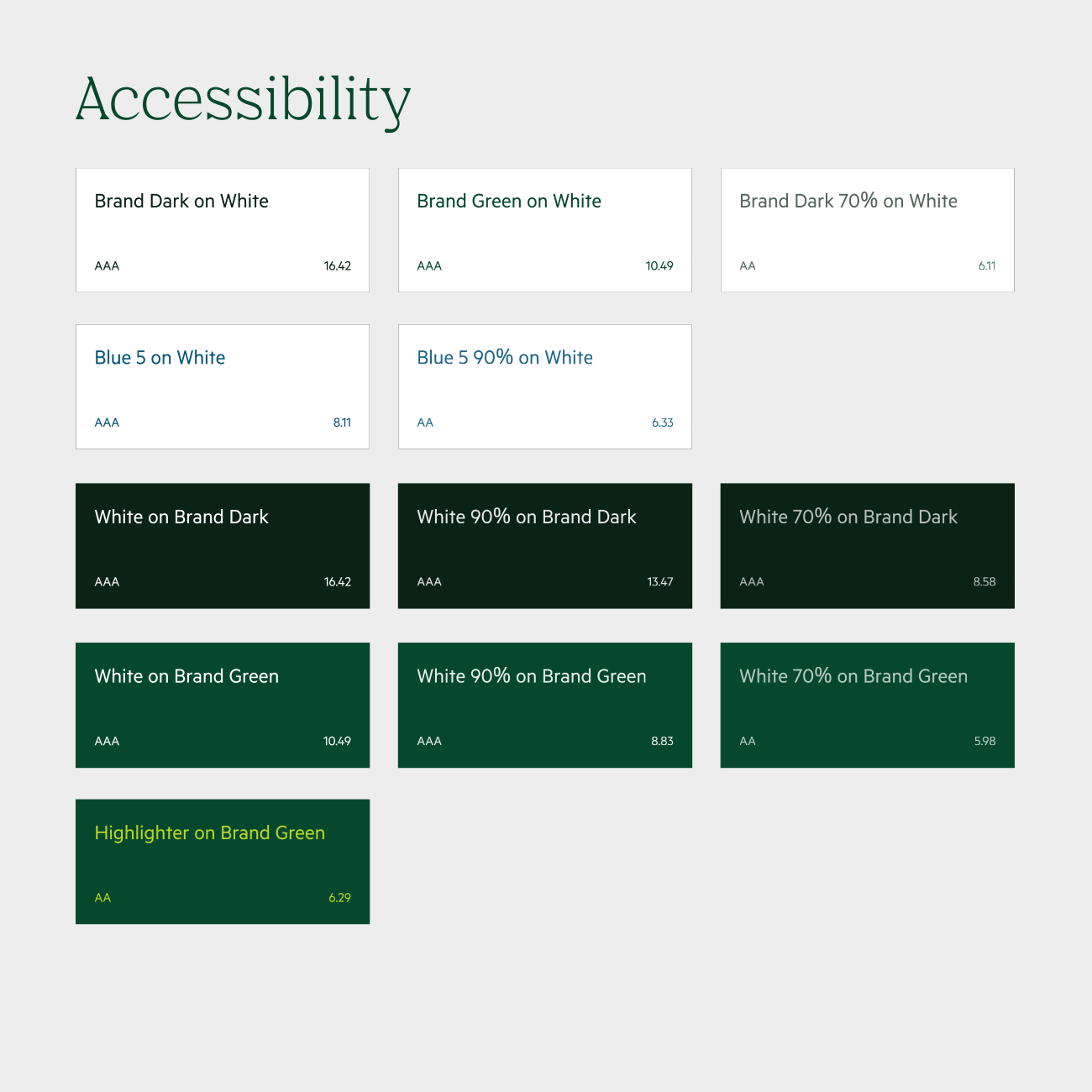Click the AA label on Brand Dark 70% card
The height and width of the screenshot is (1092, 1092).
click(x=748, y=265)
